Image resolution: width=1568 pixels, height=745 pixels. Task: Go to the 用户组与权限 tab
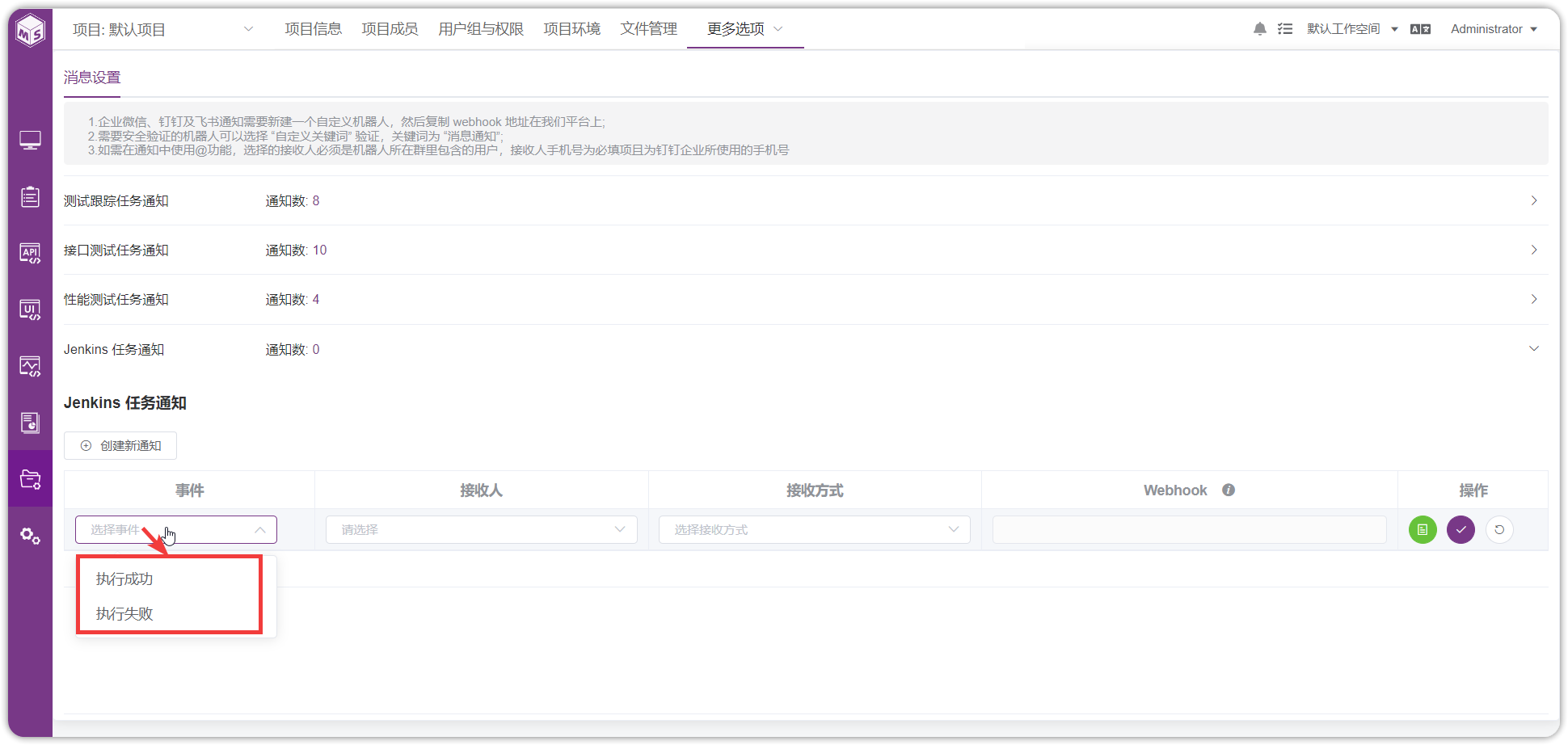[x=481, y=29]
